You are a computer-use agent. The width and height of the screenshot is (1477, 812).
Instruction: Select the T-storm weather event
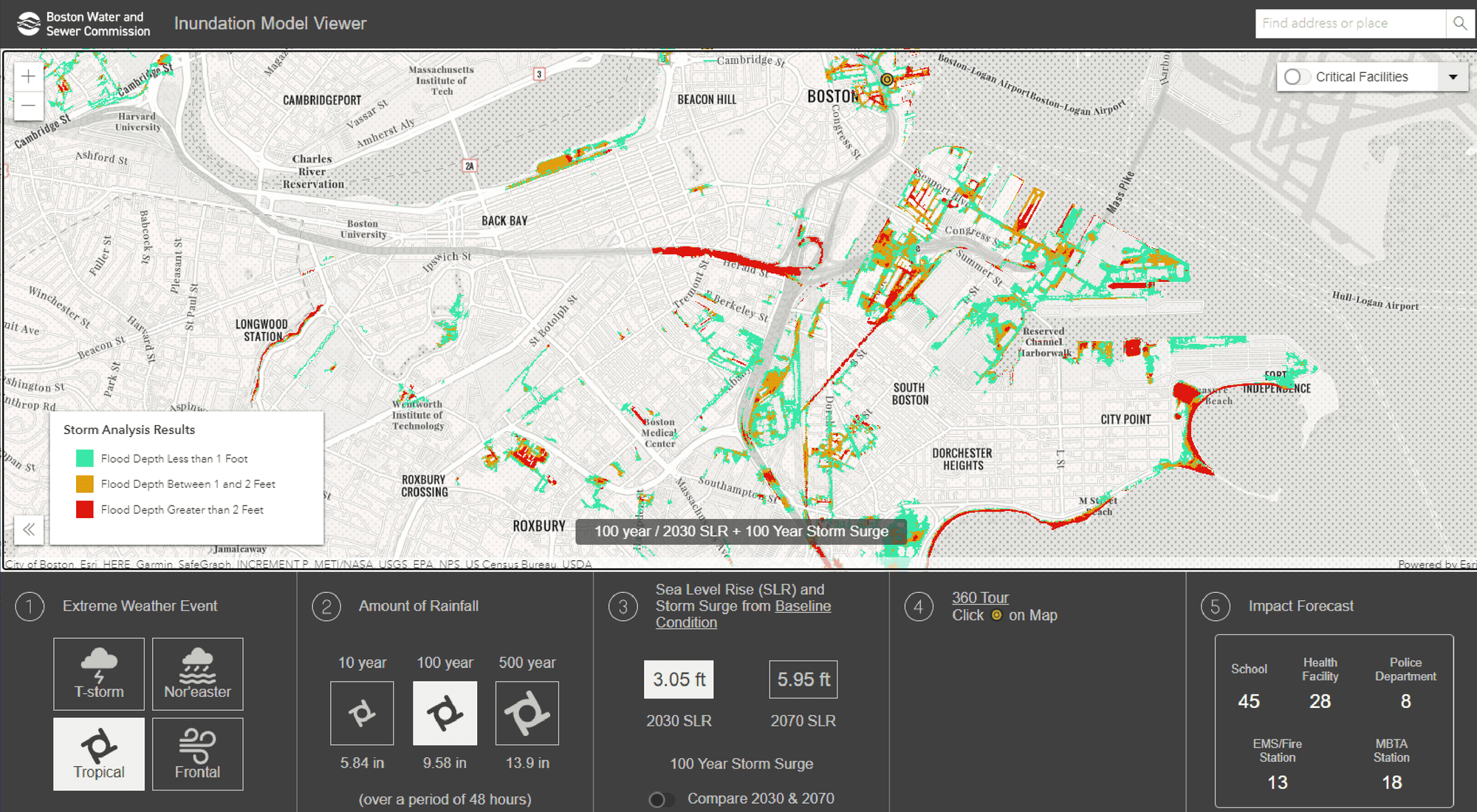99,673
